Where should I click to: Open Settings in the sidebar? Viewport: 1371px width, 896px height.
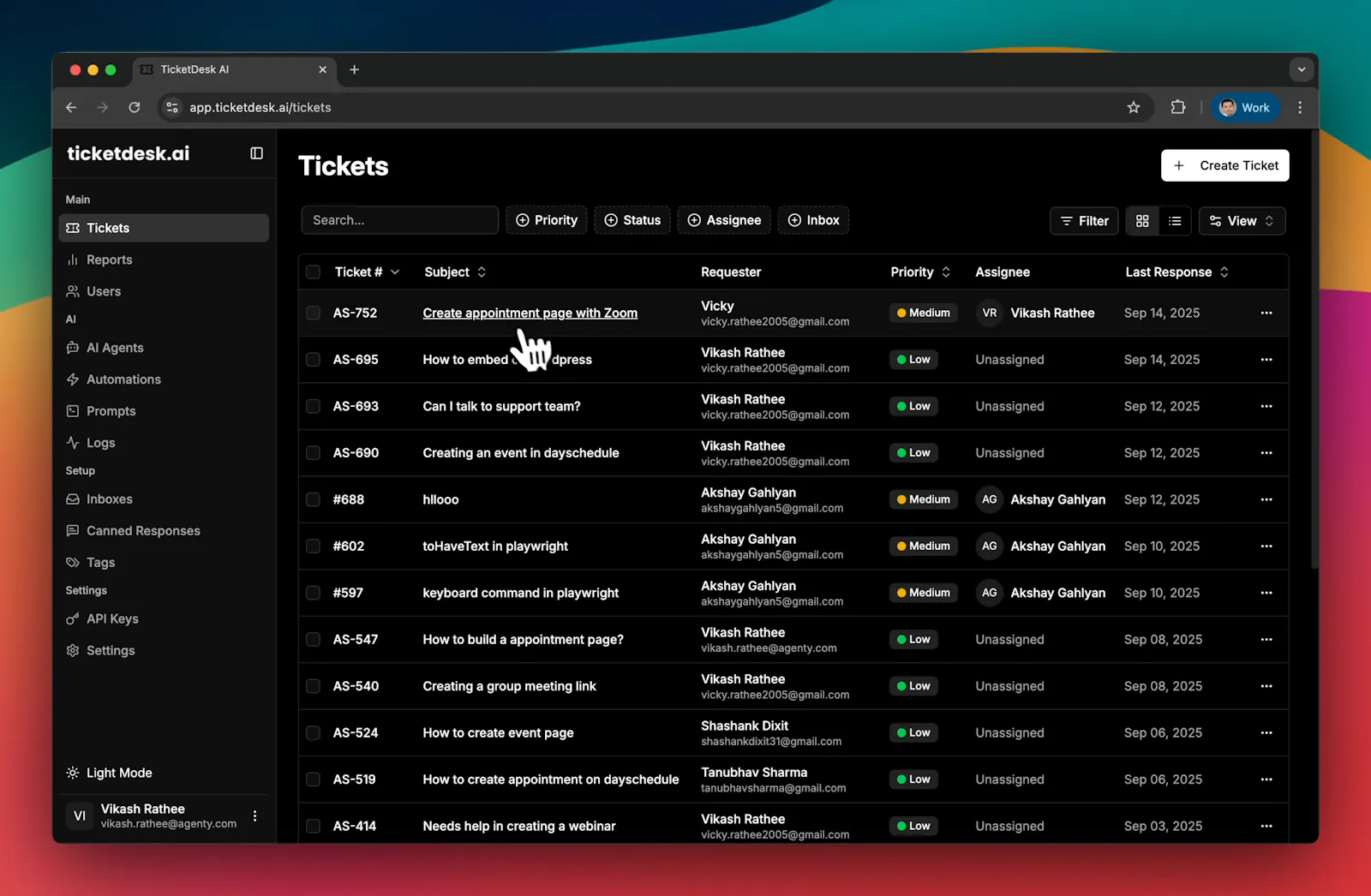tap(164, 650)
